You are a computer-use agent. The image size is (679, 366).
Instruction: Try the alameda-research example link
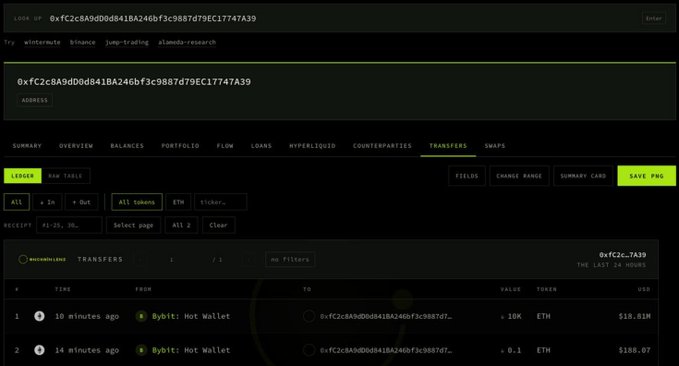pyautogui.click(x=187, y=42)
